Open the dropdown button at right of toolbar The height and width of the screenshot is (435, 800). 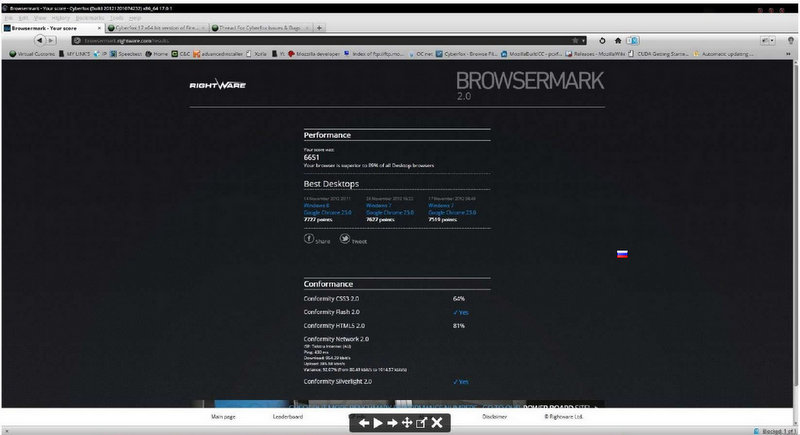767,40
